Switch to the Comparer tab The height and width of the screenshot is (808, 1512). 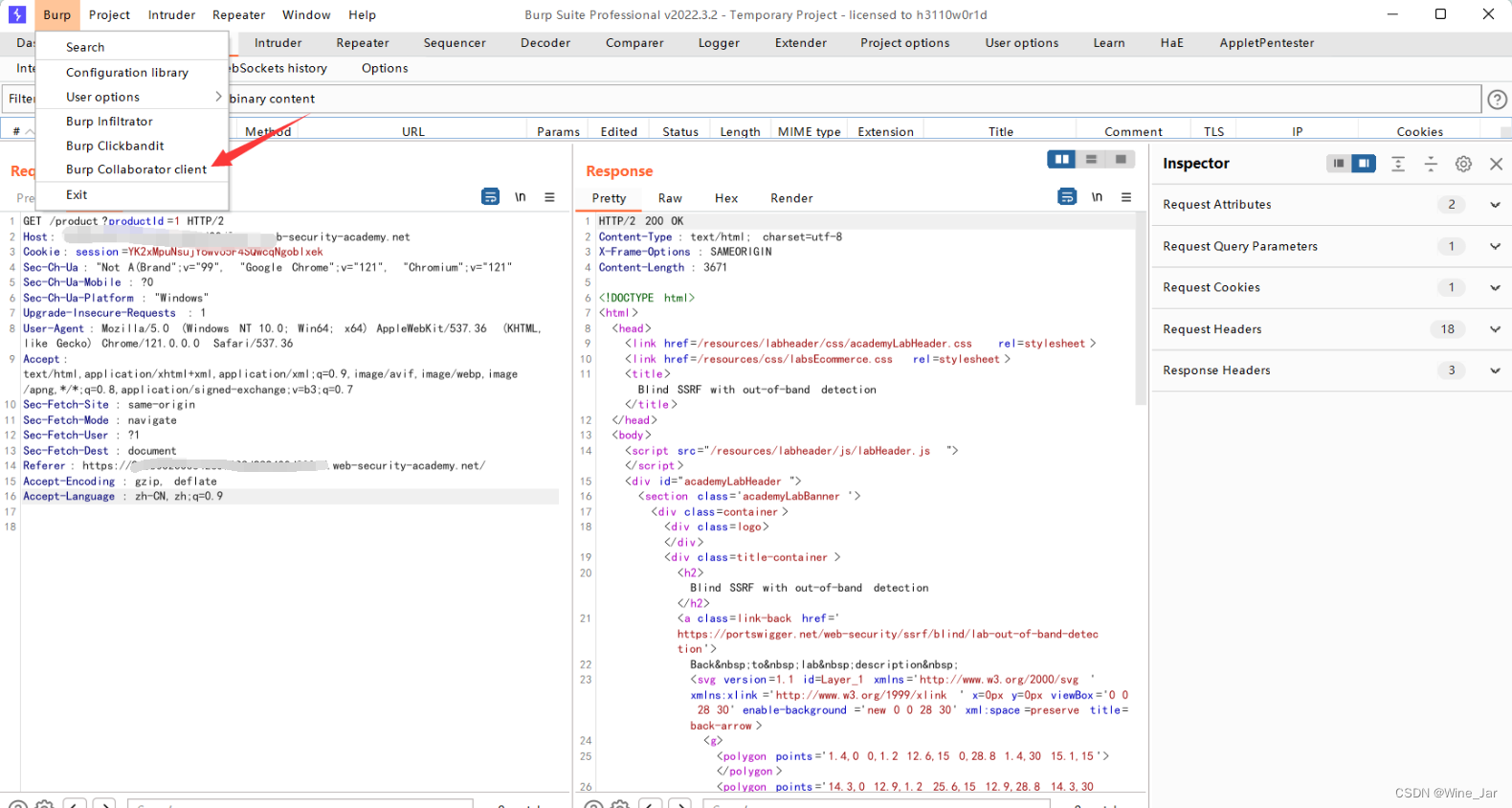[634, 43]
